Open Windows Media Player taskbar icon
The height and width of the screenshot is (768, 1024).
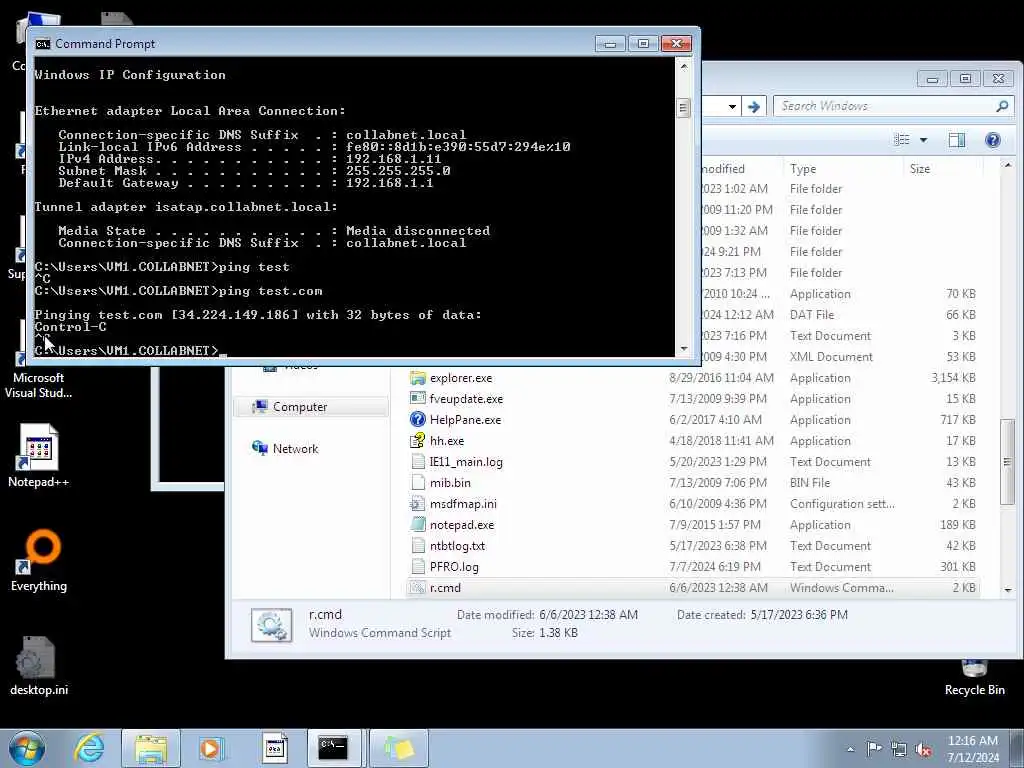(211, 748)
